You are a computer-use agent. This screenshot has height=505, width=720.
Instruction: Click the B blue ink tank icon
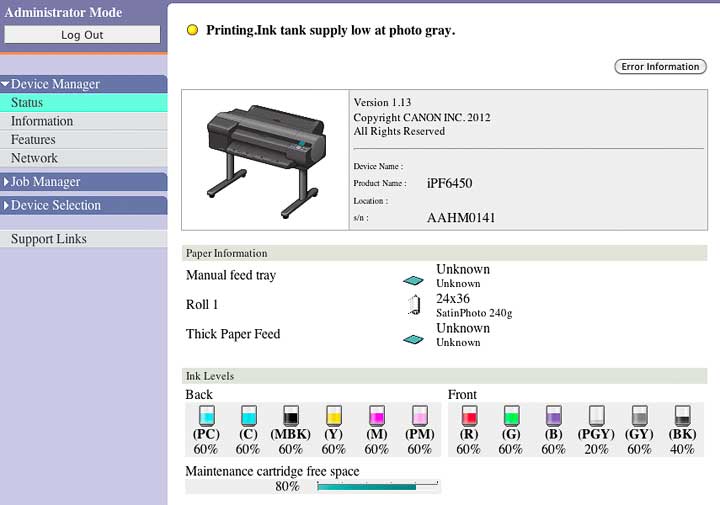click(x=554, y=415)
